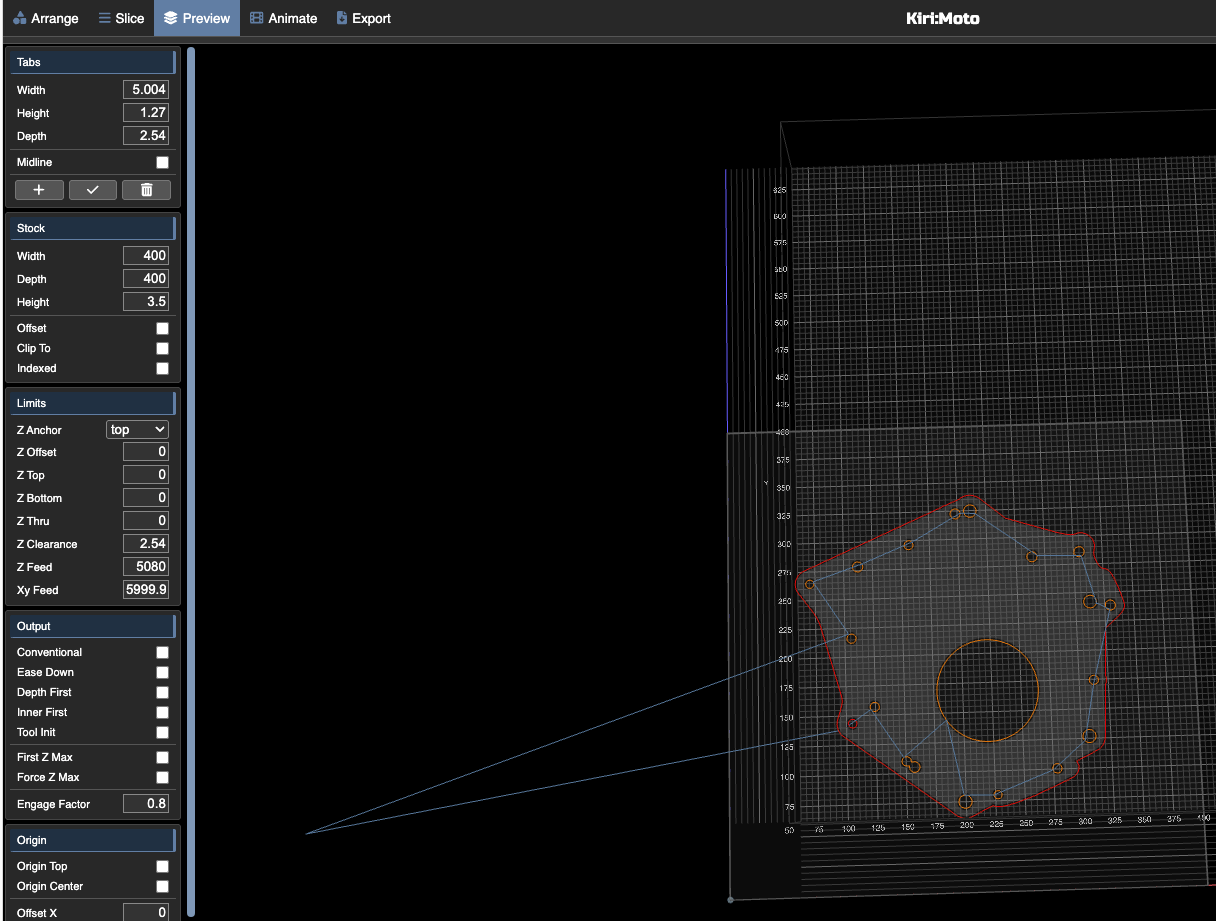1216x921 pixels.
Task: Open the Z Anchor dropdown
Action: (x=137, y=430)
